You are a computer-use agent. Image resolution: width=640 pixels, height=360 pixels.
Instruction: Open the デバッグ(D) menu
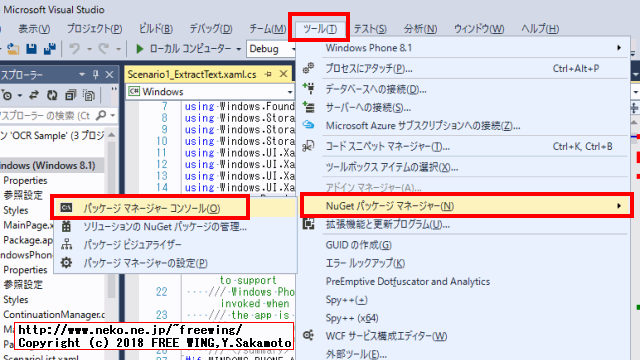pos(211,29)
